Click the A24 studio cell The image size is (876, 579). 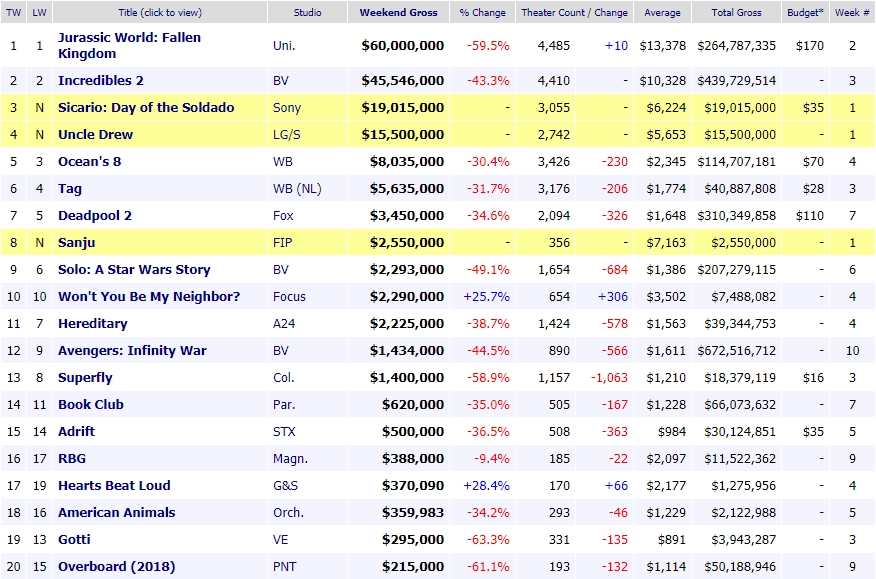coord(284,324)
